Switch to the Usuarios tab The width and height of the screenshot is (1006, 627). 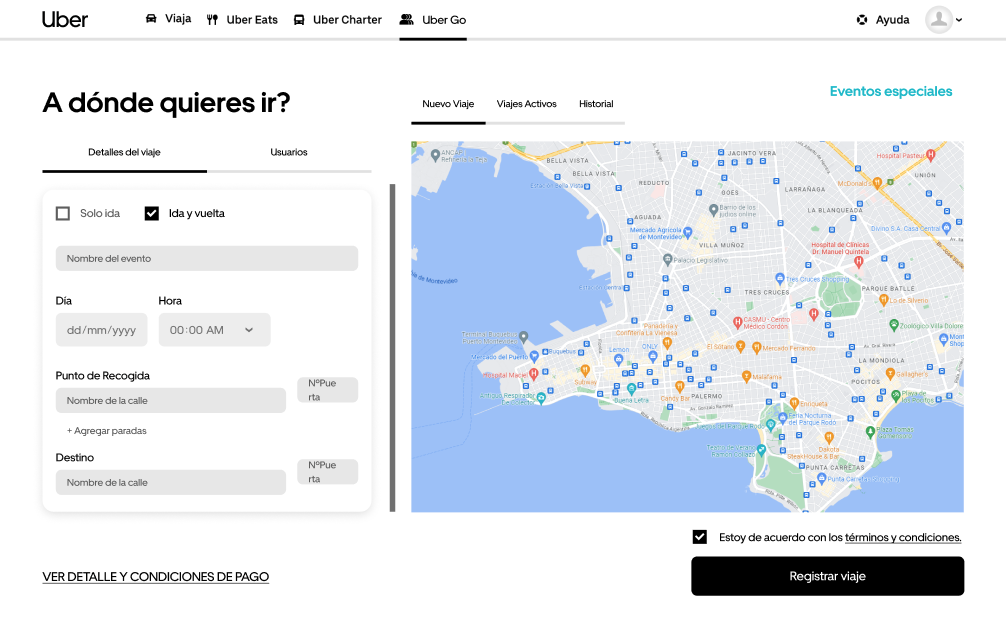tap(289, 152)
